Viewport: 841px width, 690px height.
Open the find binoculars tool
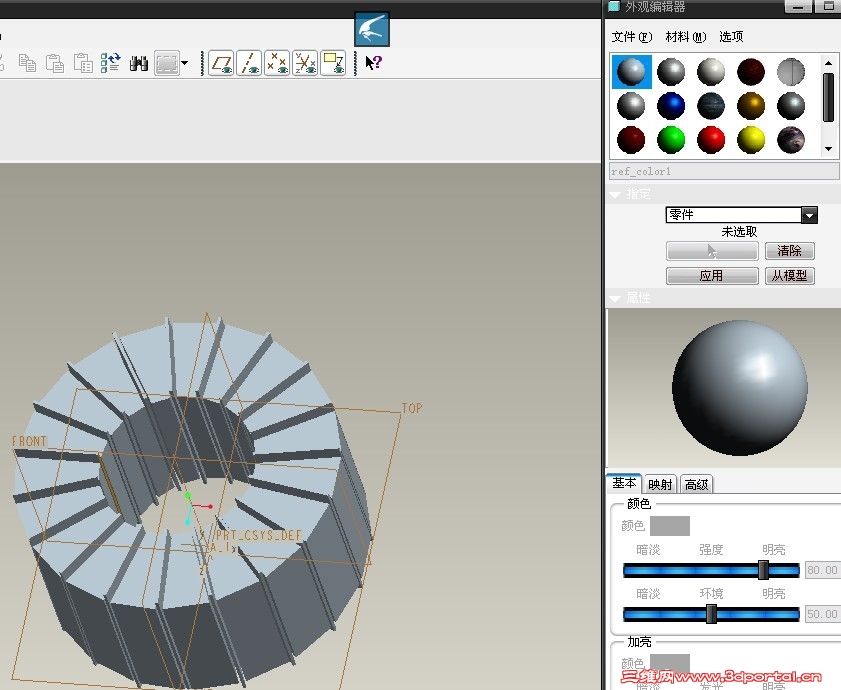coord(138,64)
